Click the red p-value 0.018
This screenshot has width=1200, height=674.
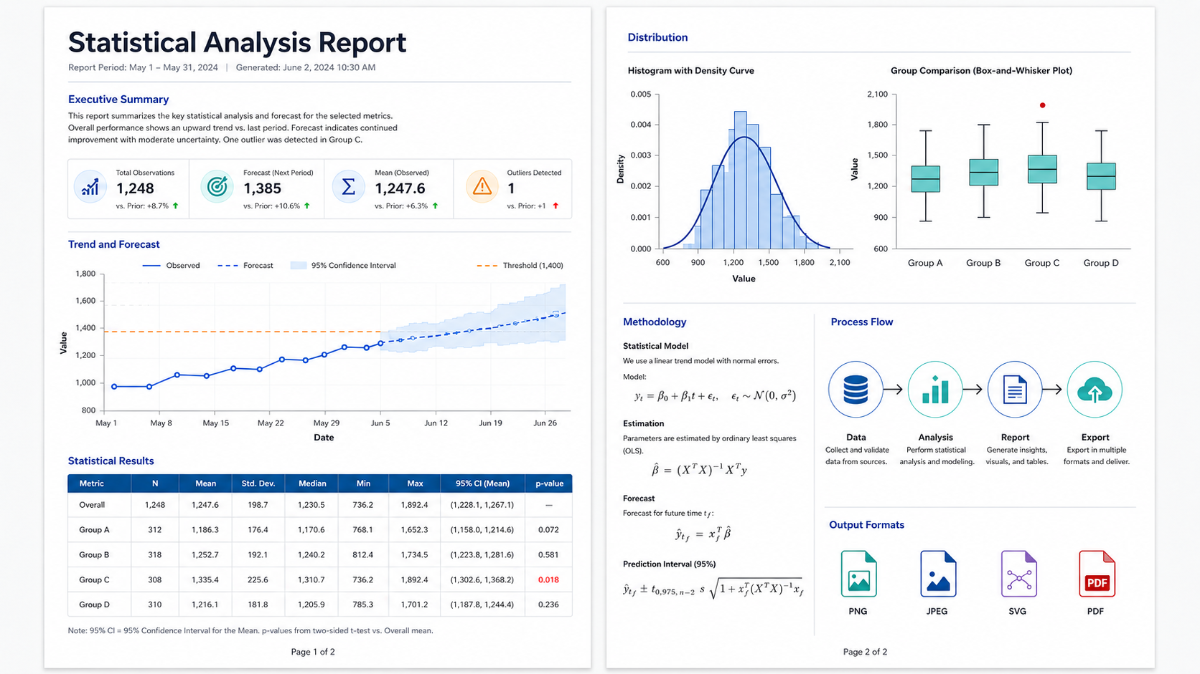[x=548, y=580]
